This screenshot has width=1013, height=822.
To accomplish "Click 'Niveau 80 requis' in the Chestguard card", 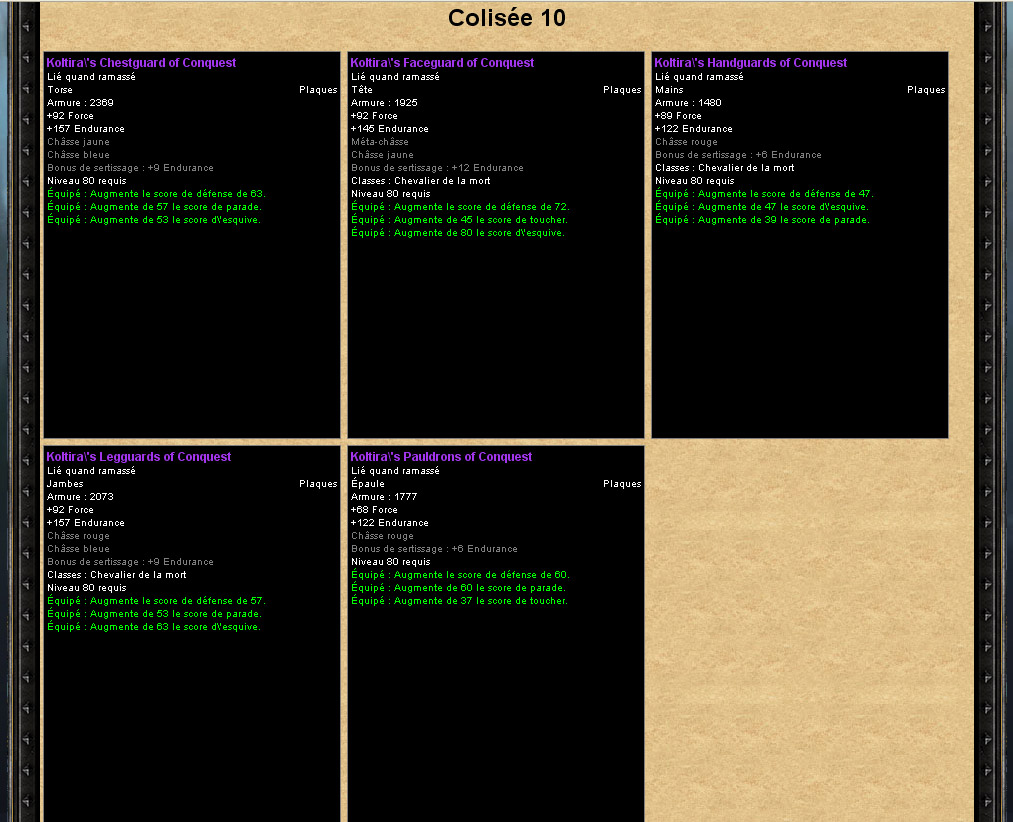I will (87, 181).
